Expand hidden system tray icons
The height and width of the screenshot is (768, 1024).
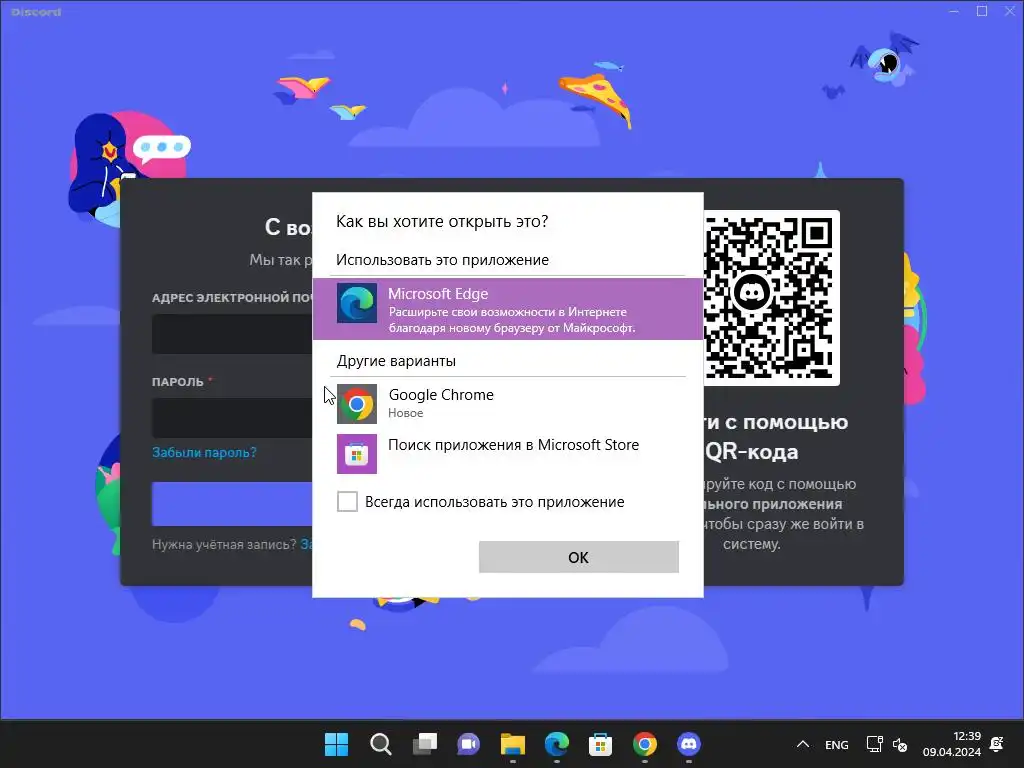tap(803, 744)
